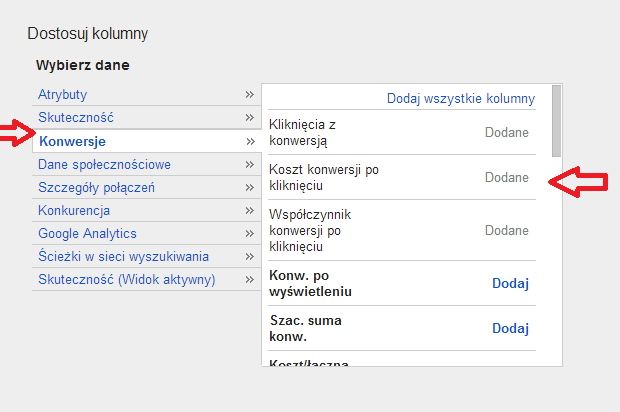Select the Atrybuty category
This screenshot has width=620, height=412.
[x=62, y=94]
